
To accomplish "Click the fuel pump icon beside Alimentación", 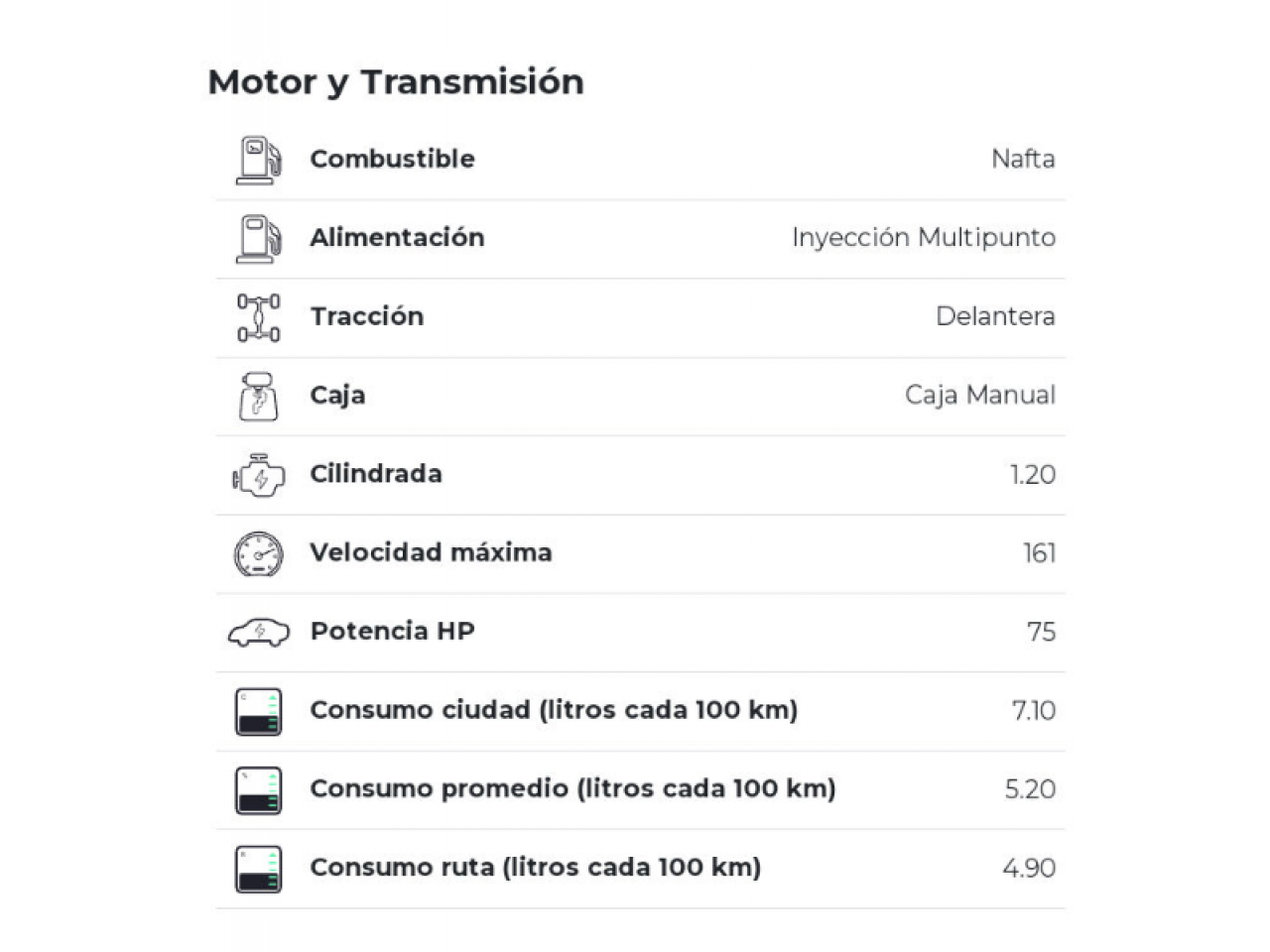I will [x=258, y=239].
